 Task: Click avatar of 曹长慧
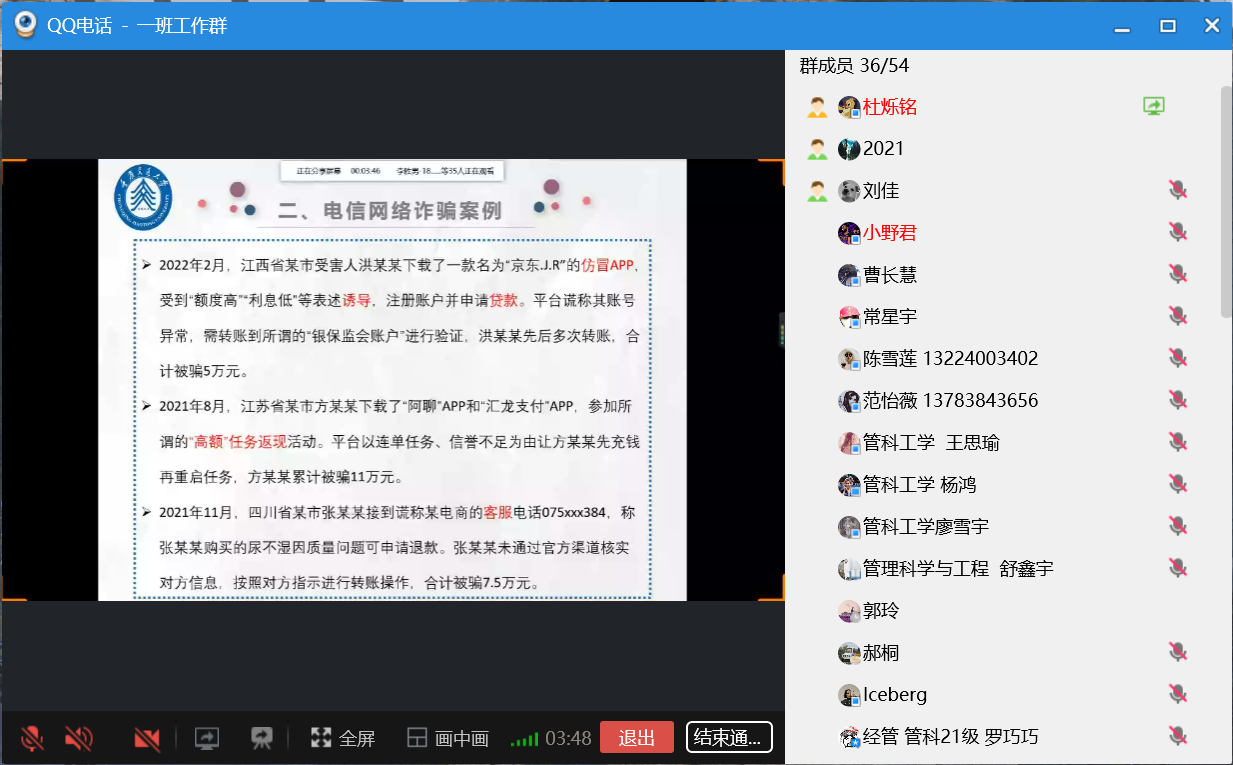pyautogui.click(x=849, y=275)
